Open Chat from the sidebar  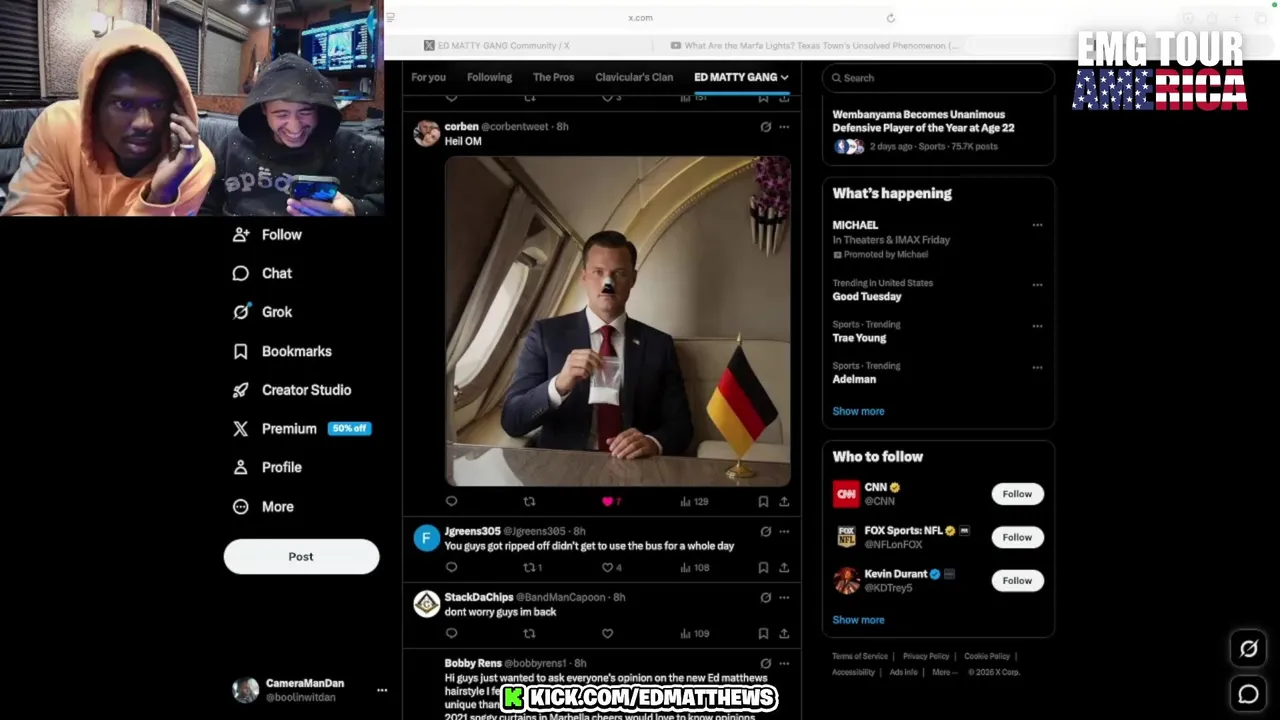point(262,273)
